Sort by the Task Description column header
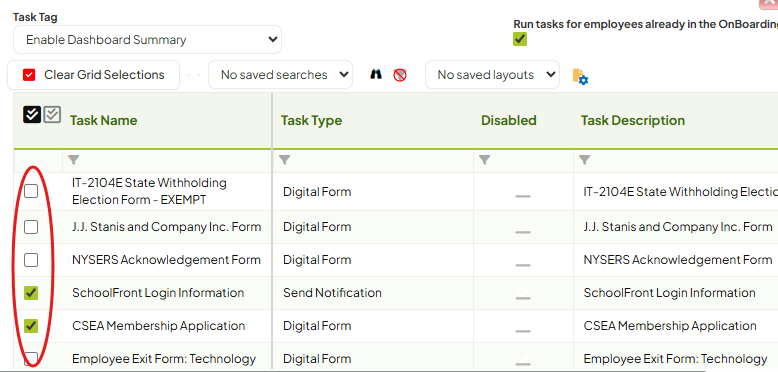Viewport: 778px width, 372px height. [x=633, y=121]
